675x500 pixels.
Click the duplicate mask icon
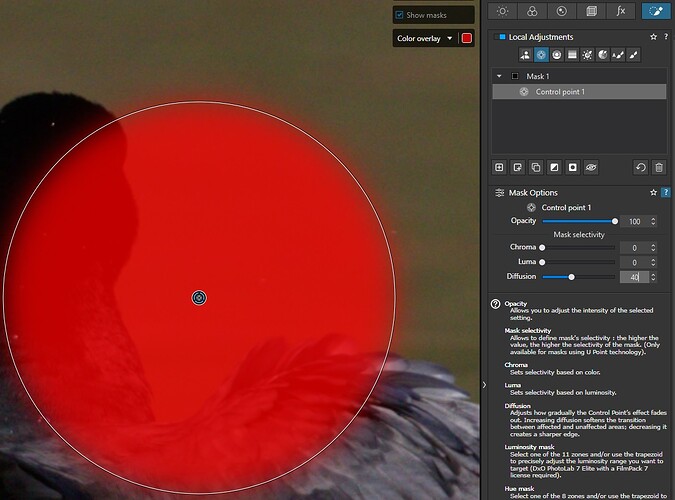tap(536, 167)
